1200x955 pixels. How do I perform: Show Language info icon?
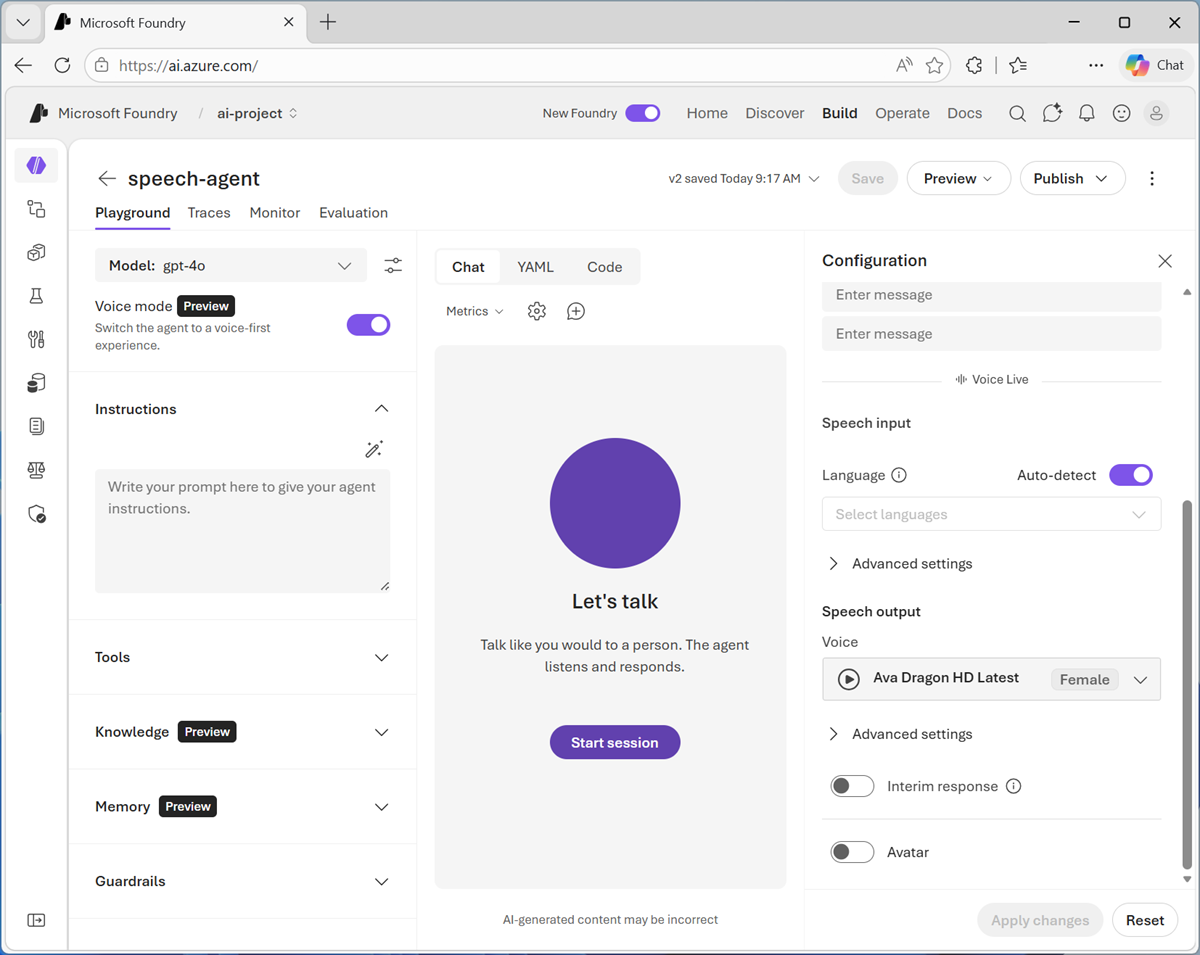coord(899,475)
